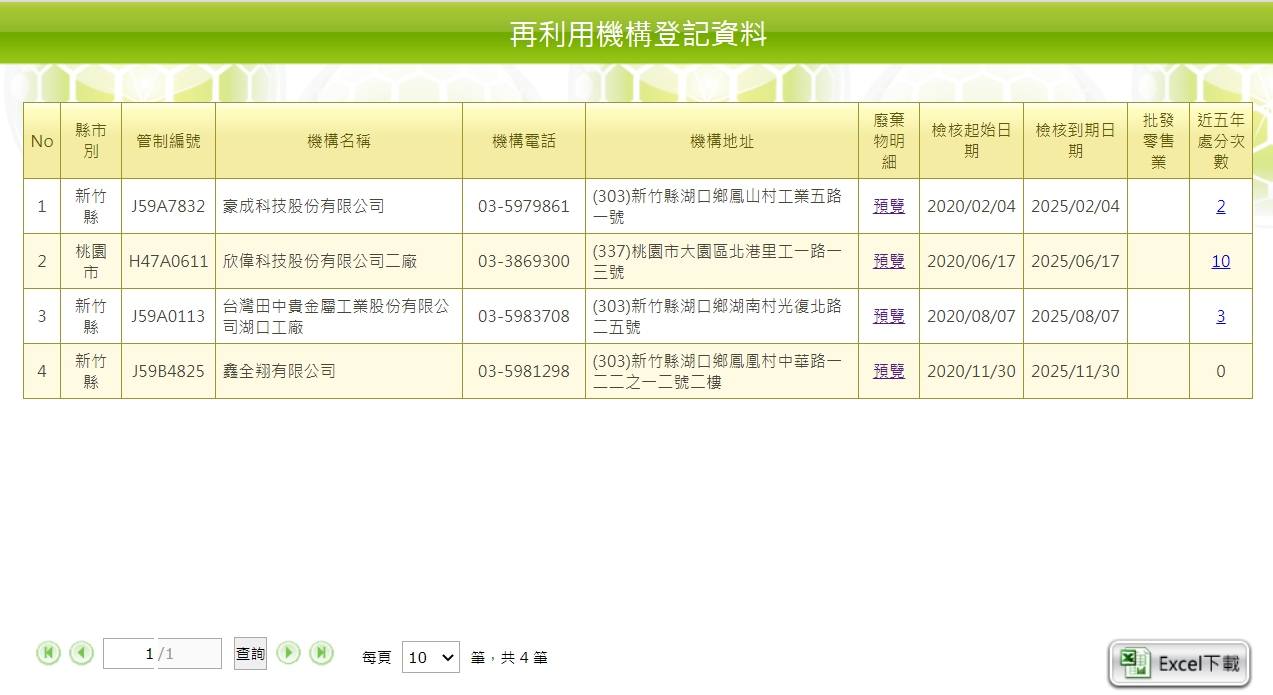Viewport: 1273px width, 695px height.
Task: Download the table with Excel下載 button
Action: click(x=1179, y=663)
